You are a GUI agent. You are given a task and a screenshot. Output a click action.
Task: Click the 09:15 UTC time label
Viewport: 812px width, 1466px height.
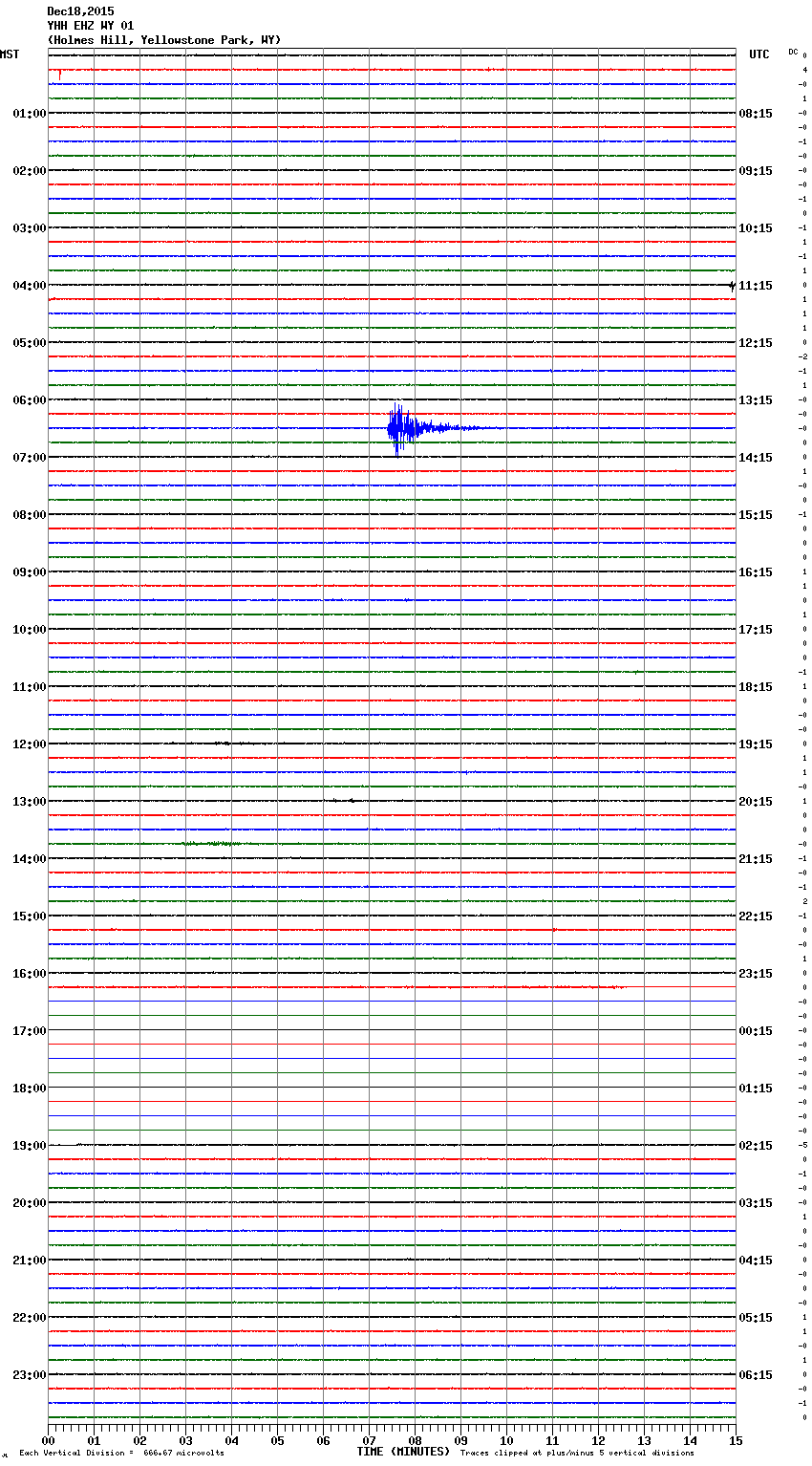pos(756,171)
